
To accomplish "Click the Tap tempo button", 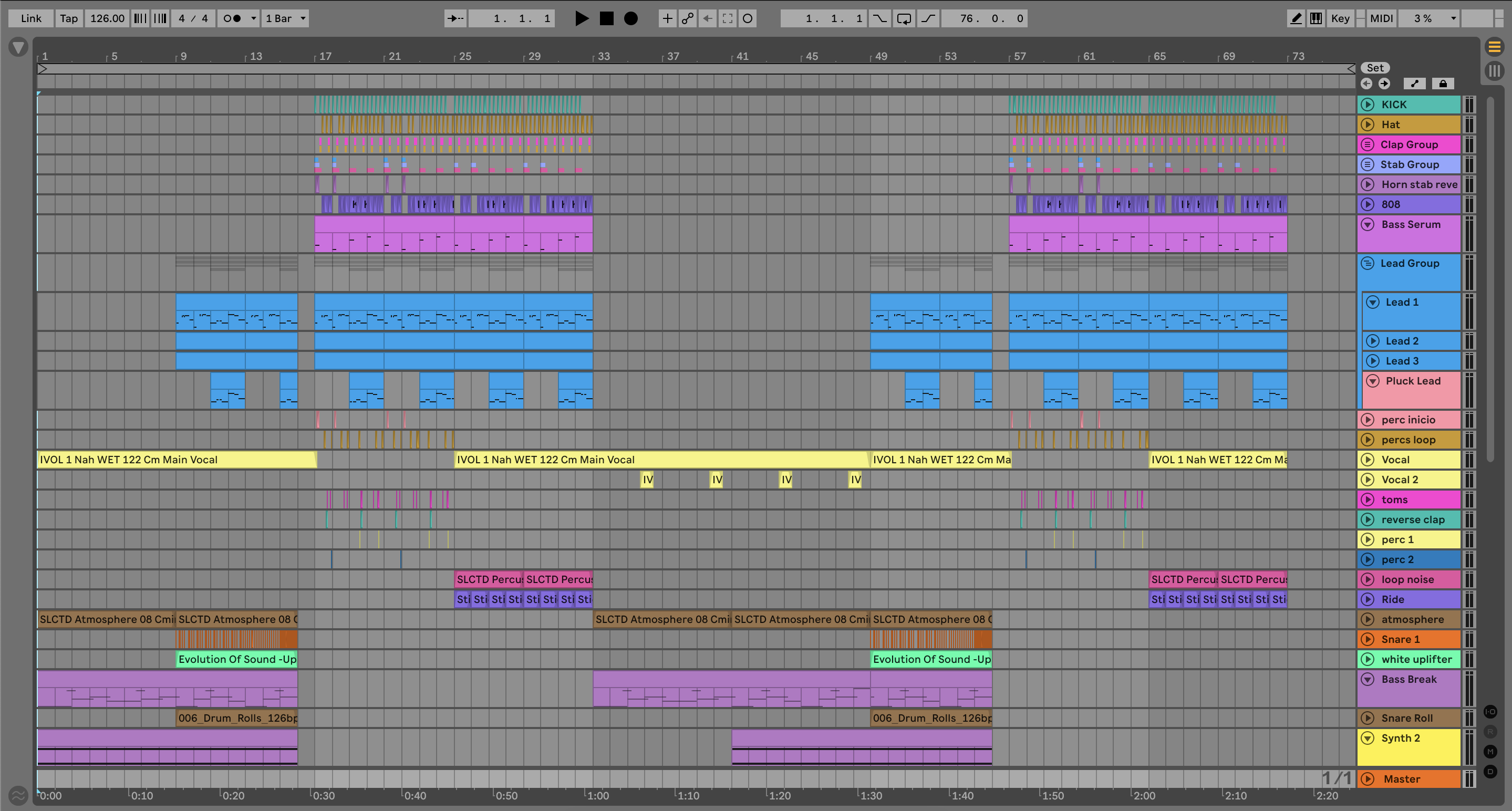I will [69, 18].
